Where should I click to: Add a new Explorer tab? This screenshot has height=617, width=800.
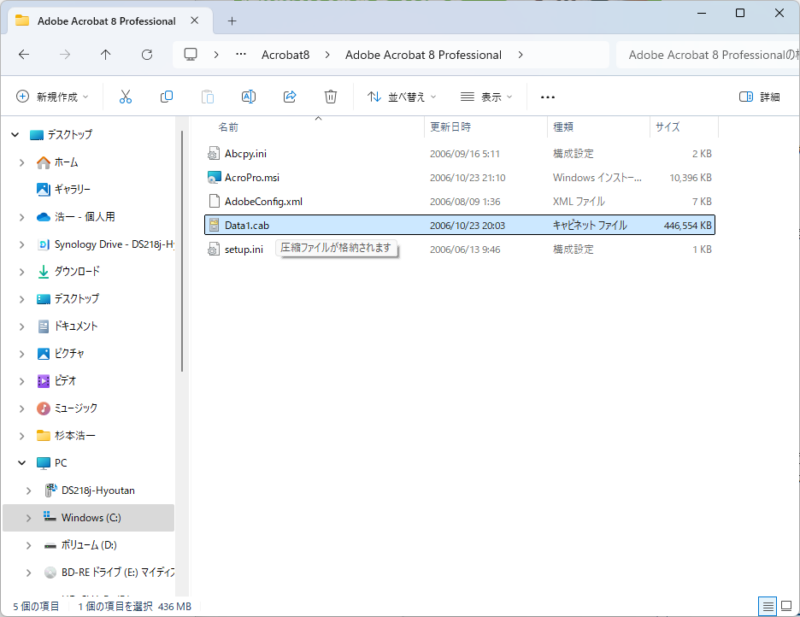(232, 21)
